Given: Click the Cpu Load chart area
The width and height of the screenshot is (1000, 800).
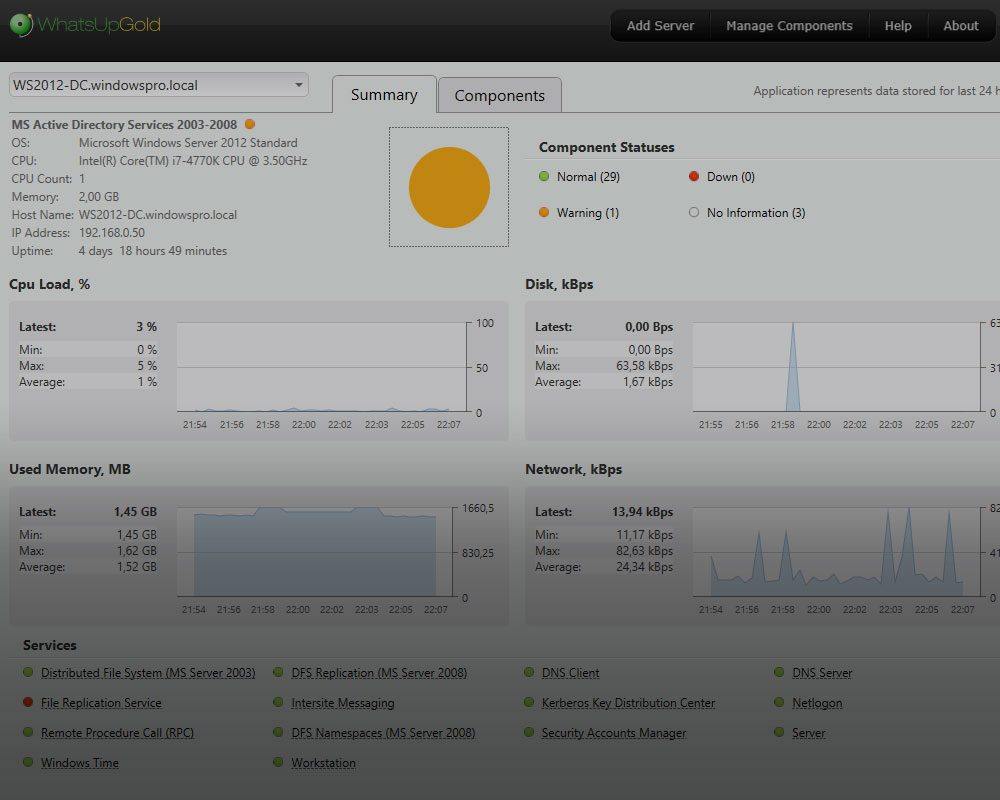Looking at the screenshot, I should pyautogui.click(x=321, y=367).
